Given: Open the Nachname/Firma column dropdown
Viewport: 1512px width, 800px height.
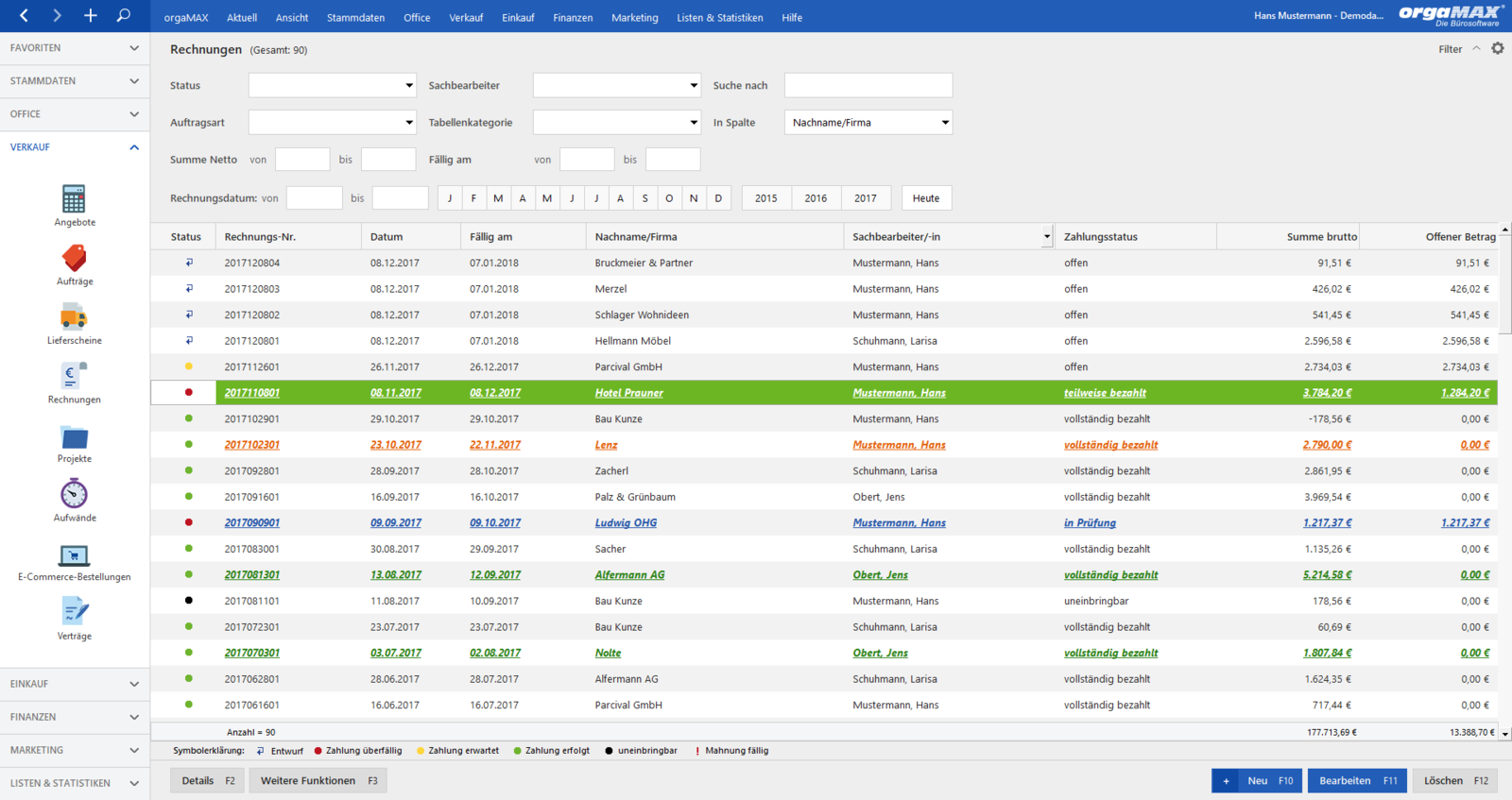Looking at the screenshot, I should pos(868,122).
